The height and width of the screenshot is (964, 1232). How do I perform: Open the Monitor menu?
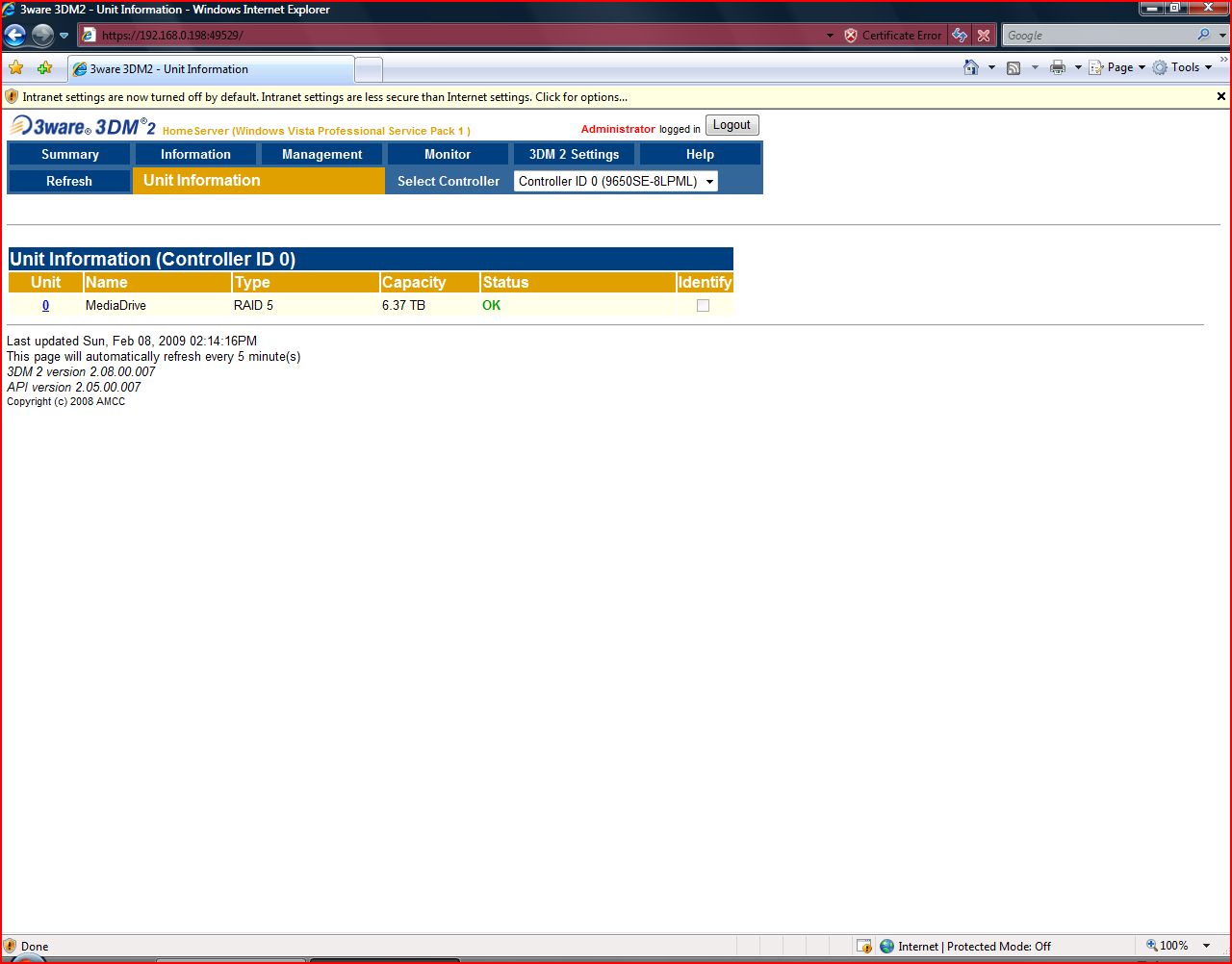pyautogui.click(x=448, y=154)
